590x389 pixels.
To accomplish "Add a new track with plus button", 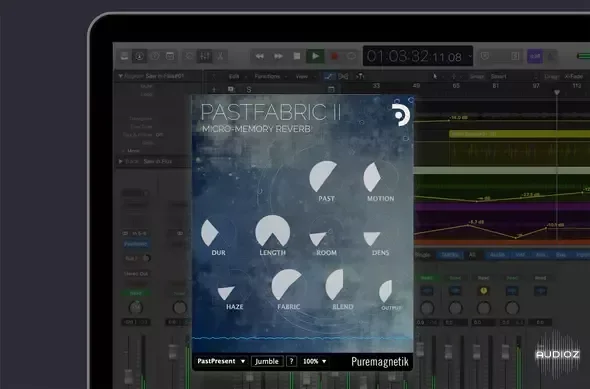I will (214, 90).
